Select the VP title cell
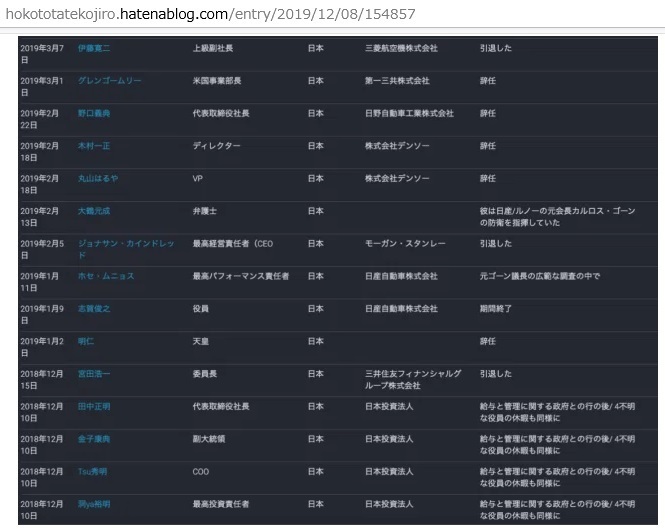 pos(198,179)
